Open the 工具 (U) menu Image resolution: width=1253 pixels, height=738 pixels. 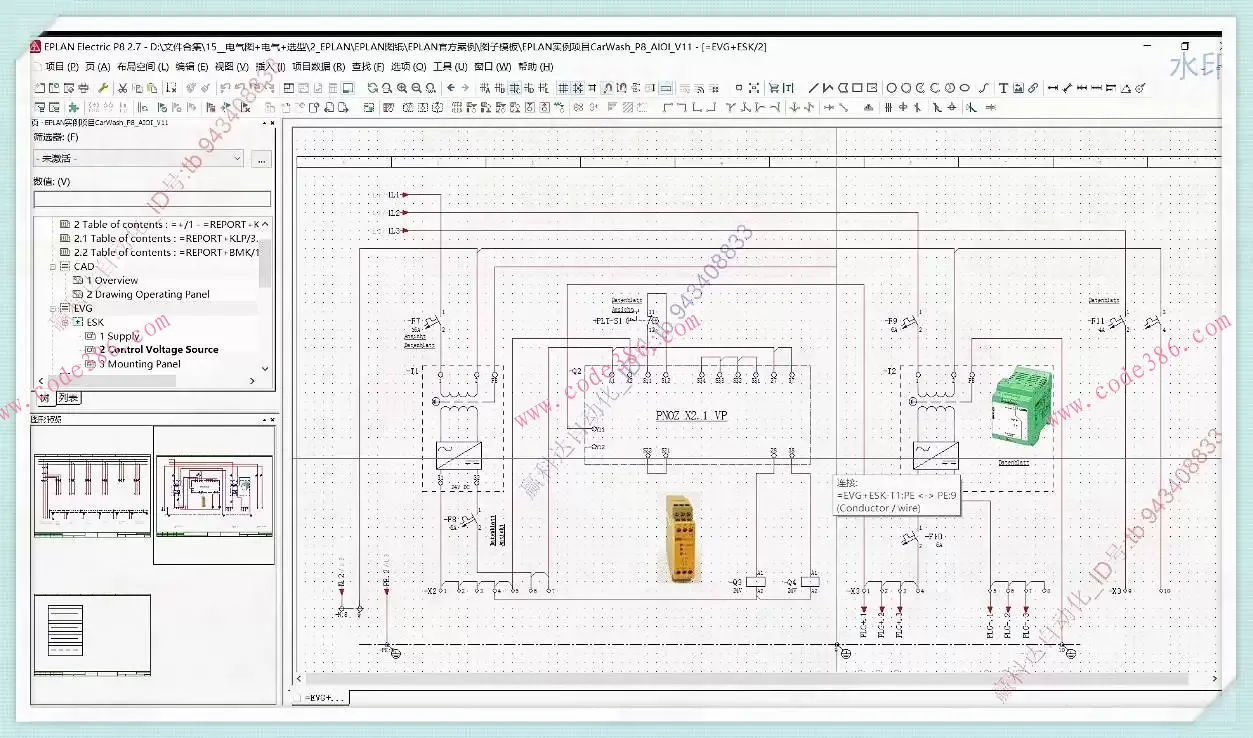[x=450, y=67]
